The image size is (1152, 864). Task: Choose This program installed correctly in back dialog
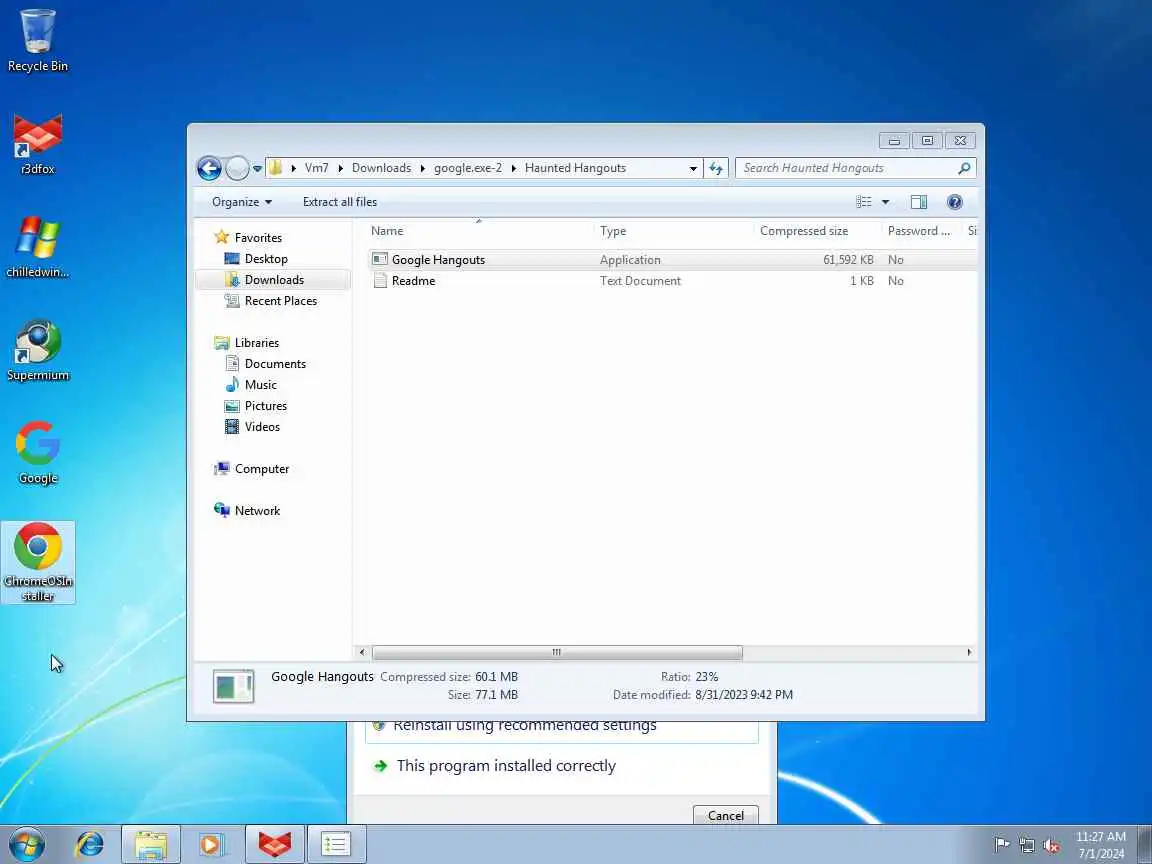coord(506,766)
